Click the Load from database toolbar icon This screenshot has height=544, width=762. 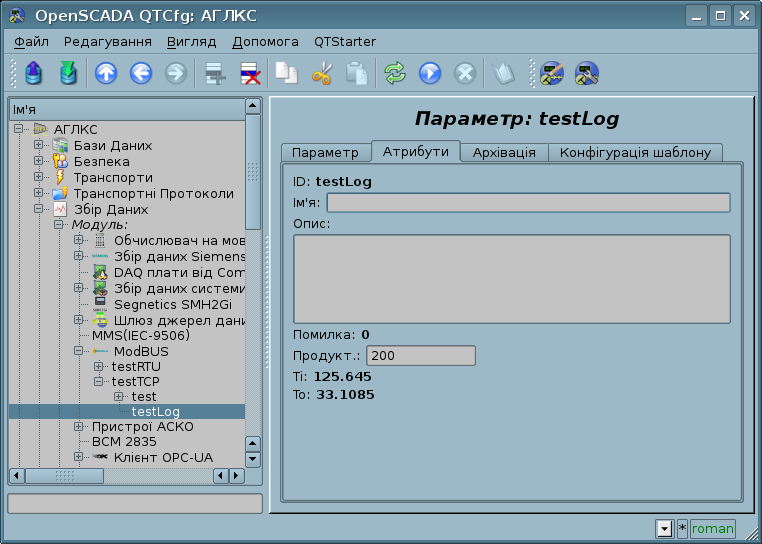point(34,73)
